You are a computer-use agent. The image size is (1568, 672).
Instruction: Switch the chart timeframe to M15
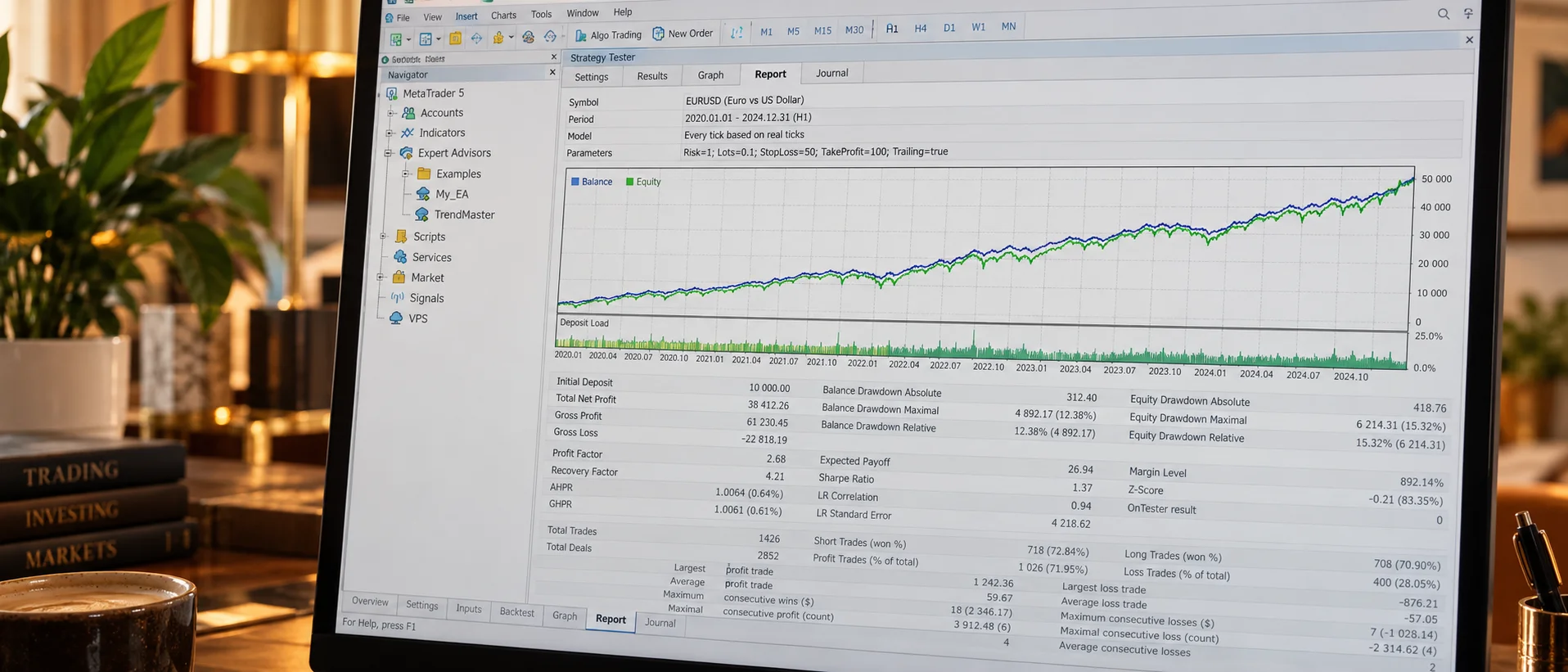pos(822,31)
